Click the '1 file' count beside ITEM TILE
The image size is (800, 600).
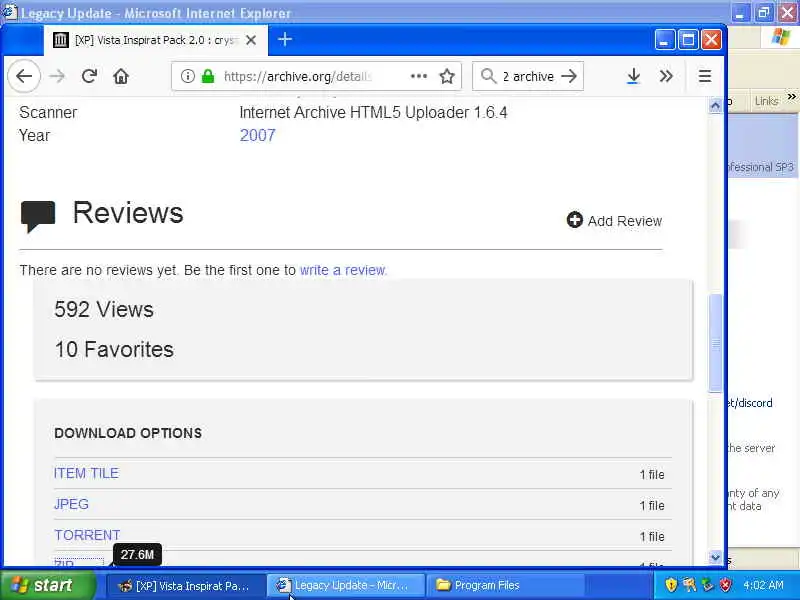(652, 474)
